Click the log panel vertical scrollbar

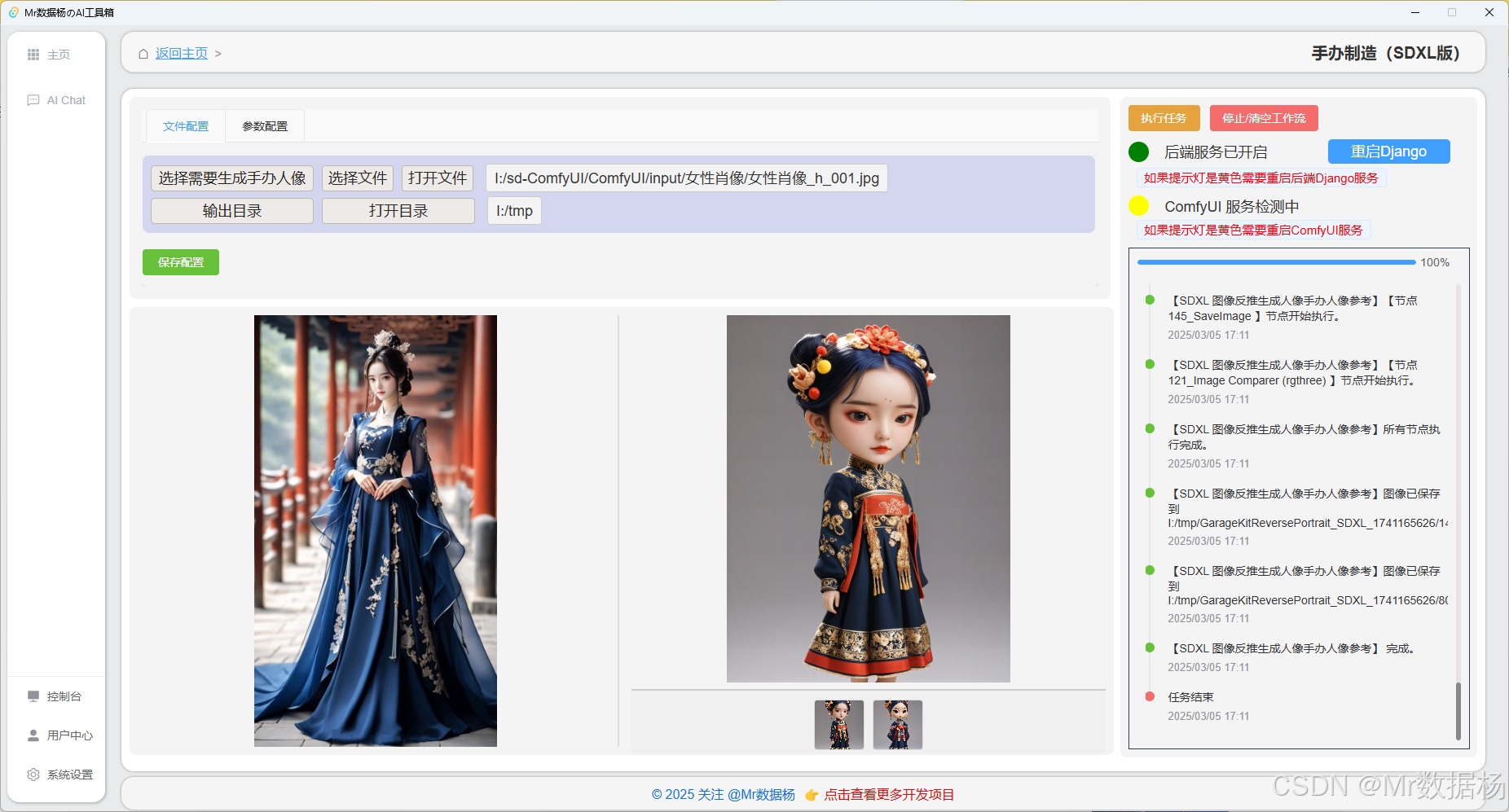[x=1458, y=710]
